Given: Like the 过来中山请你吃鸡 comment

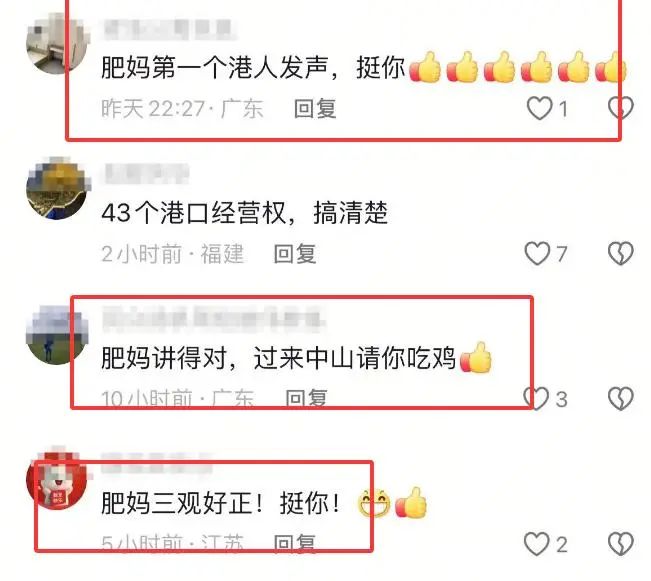Looking at the screenshot, I should pos(536,399).
